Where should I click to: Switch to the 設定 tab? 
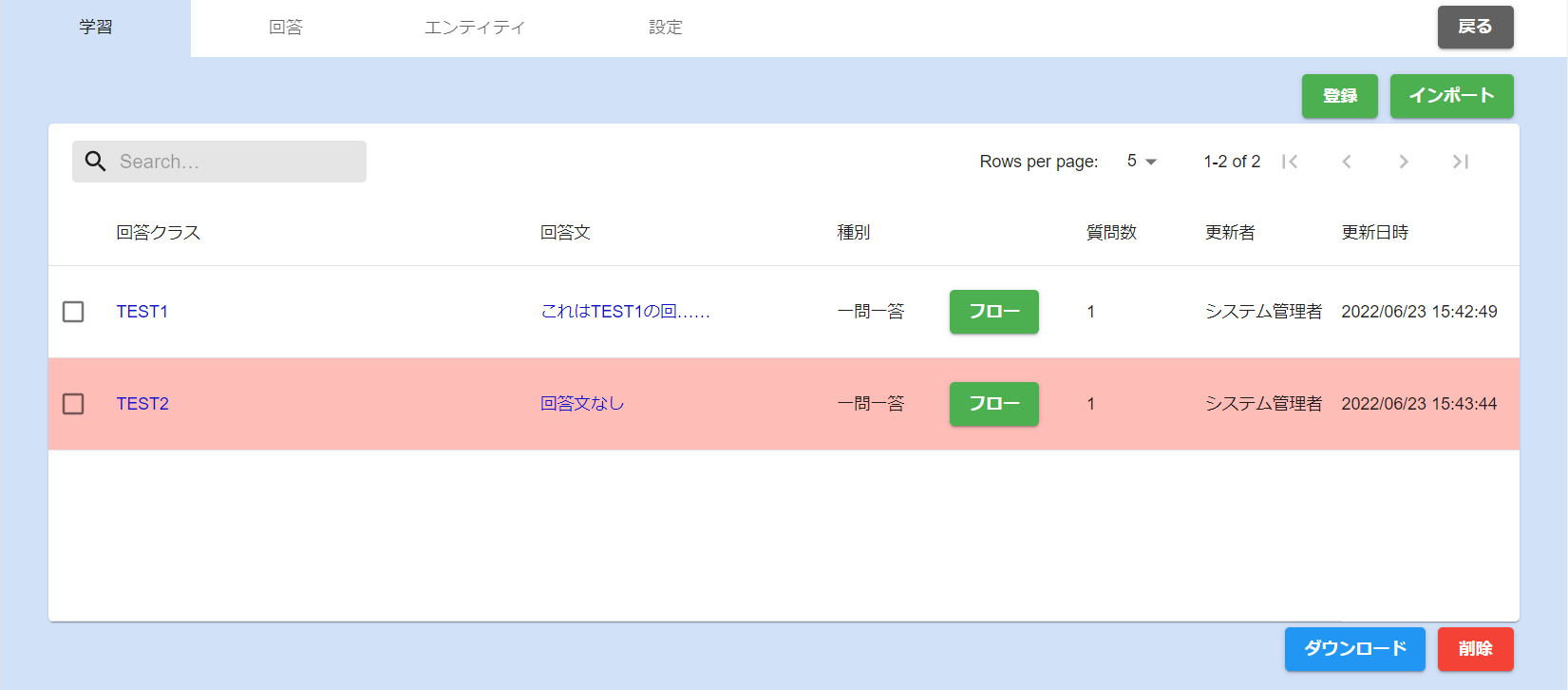(665, 28)
